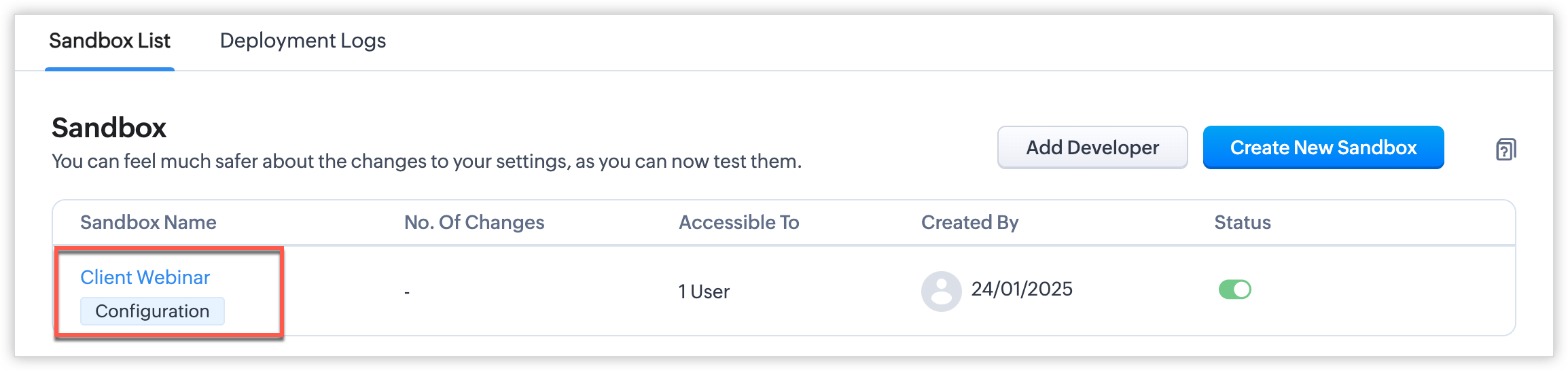Disable the Client Webinar sandbox status
The height and width of the screenshot is (371, 1568).
[1234, 289]
